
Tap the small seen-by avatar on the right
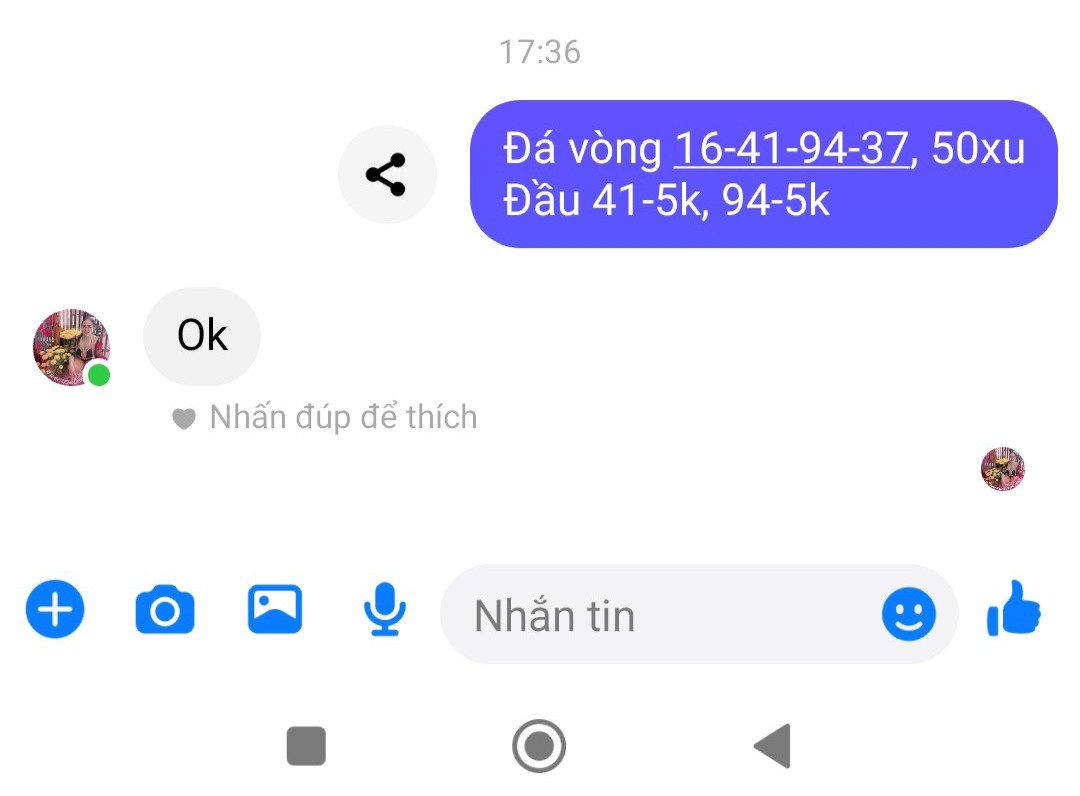(1002, 469)
